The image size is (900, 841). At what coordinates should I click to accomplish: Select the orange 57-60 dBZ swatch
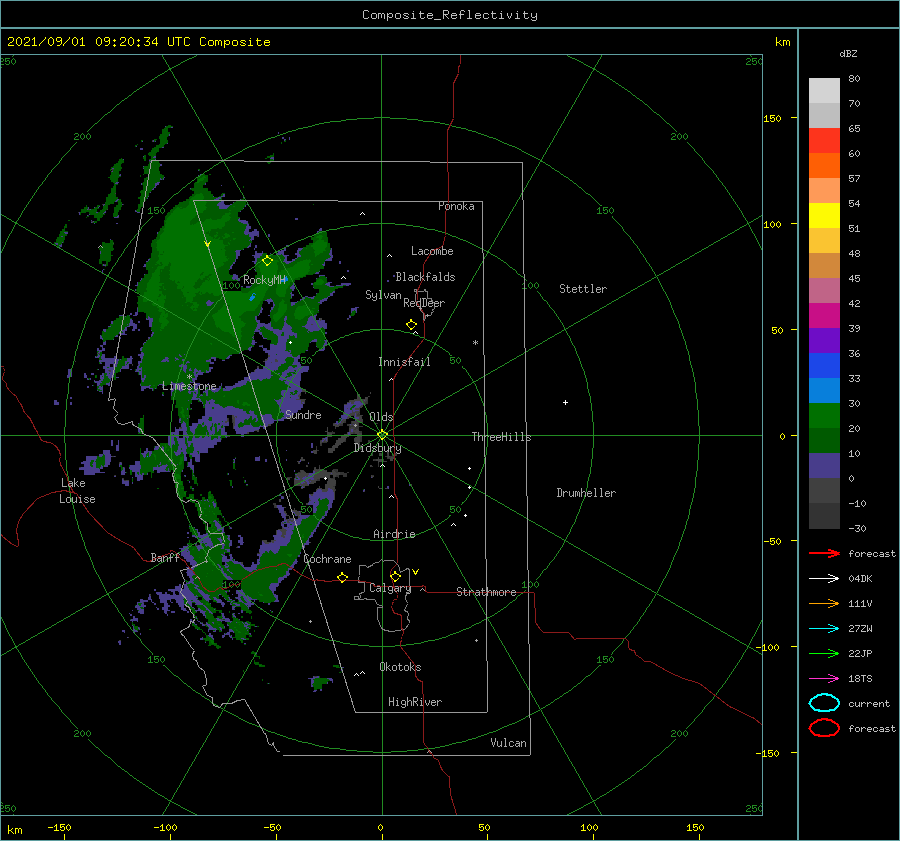tap(824, 165)
